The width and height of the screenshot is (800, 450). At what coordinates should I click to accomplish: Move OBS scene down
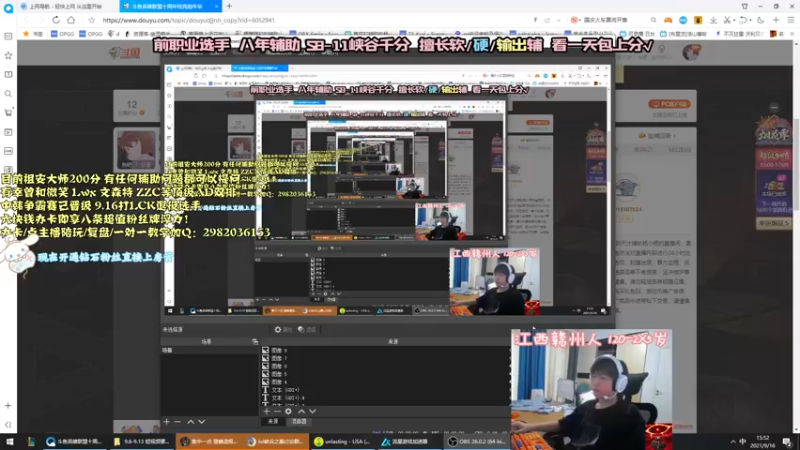(x=202, y=422)
